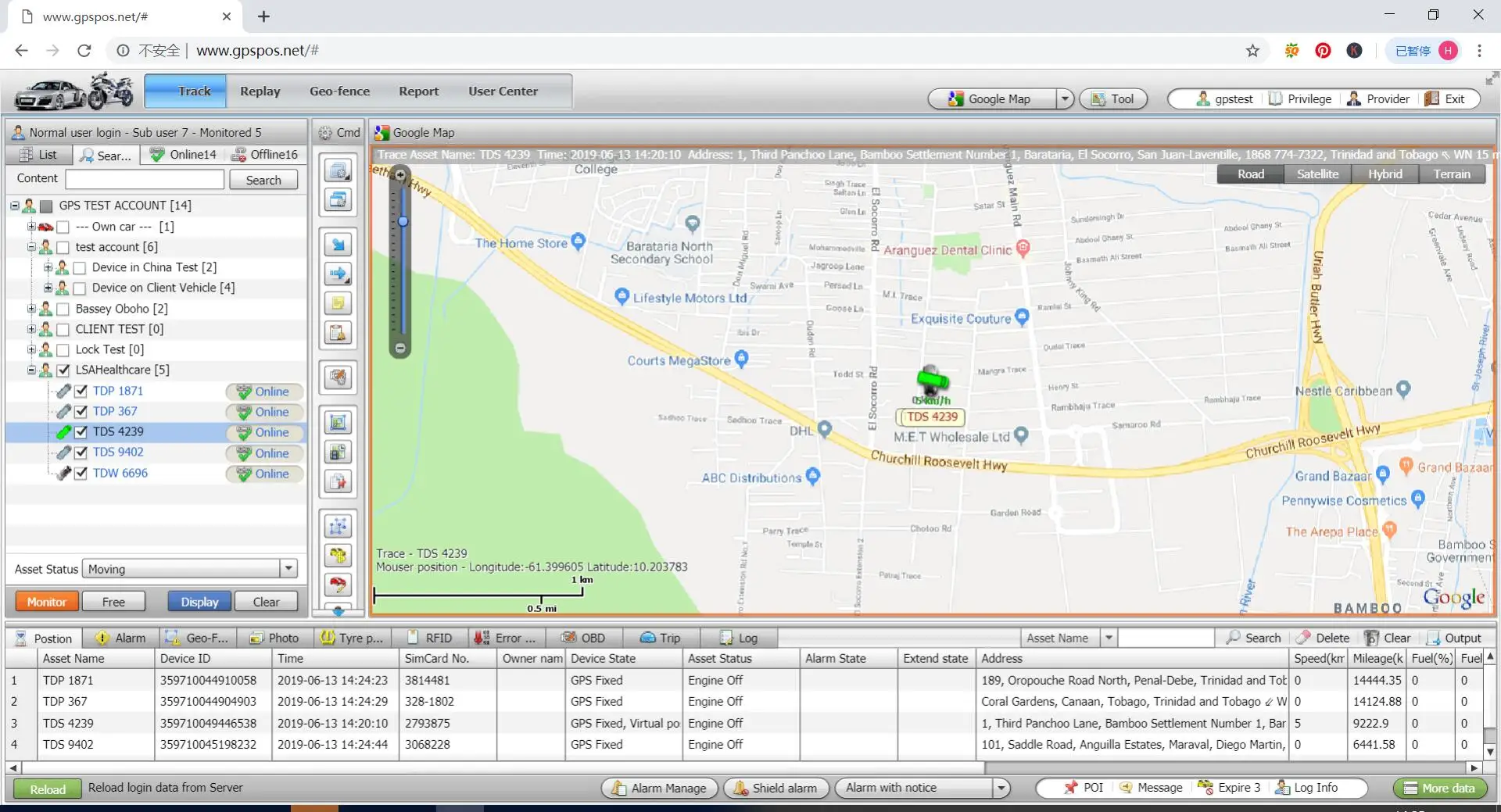Image resolution: width=1501 pixels, height=812 pixels.
Task: Check the test account [6] checkbox
Action: 63,247
